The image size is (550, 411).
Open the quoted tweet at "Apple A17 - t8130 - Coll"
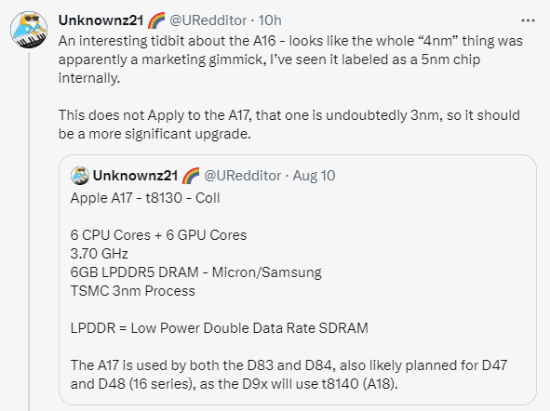145,198
